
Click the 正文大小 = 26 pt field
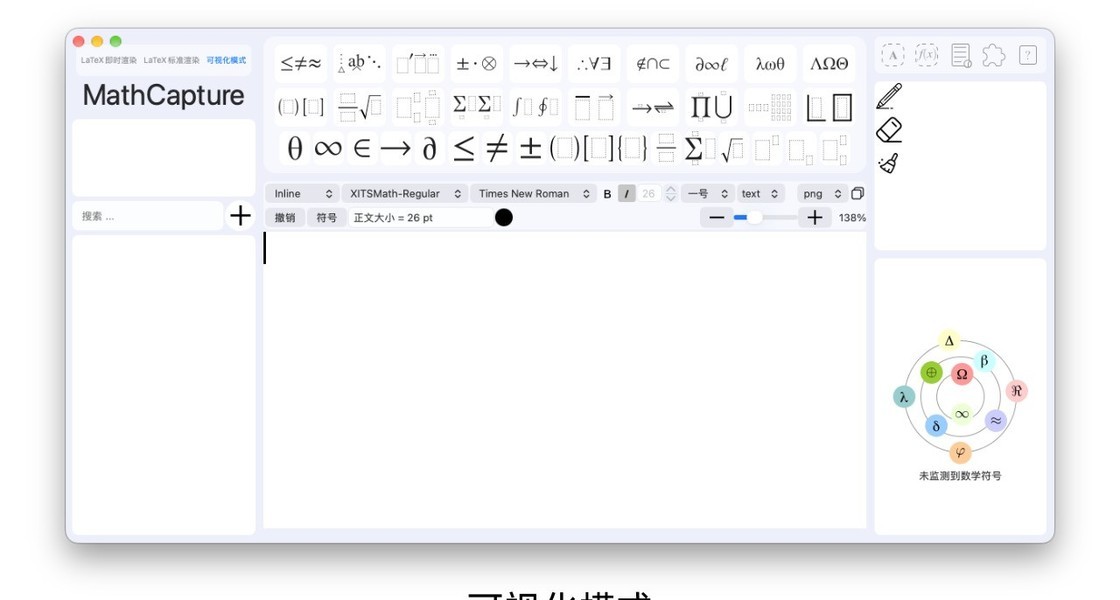point(421,217)
